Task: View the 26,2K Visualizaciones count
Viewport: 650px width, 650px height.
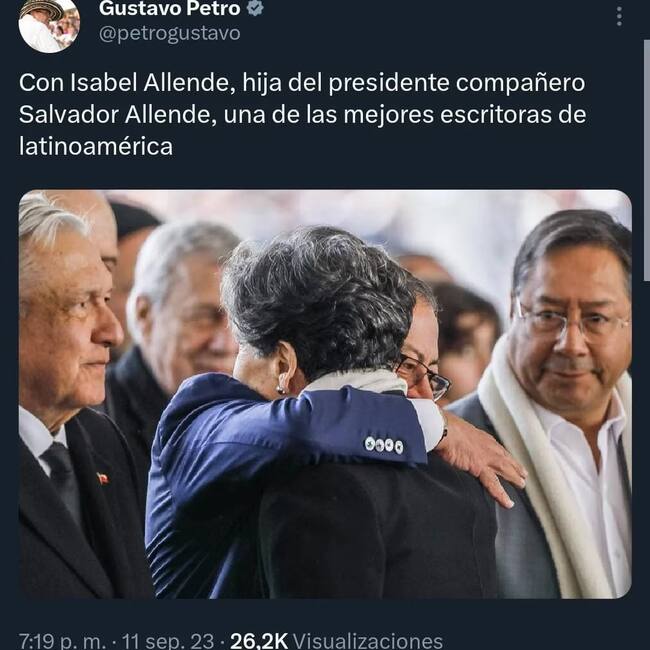Action: [337, 641]
